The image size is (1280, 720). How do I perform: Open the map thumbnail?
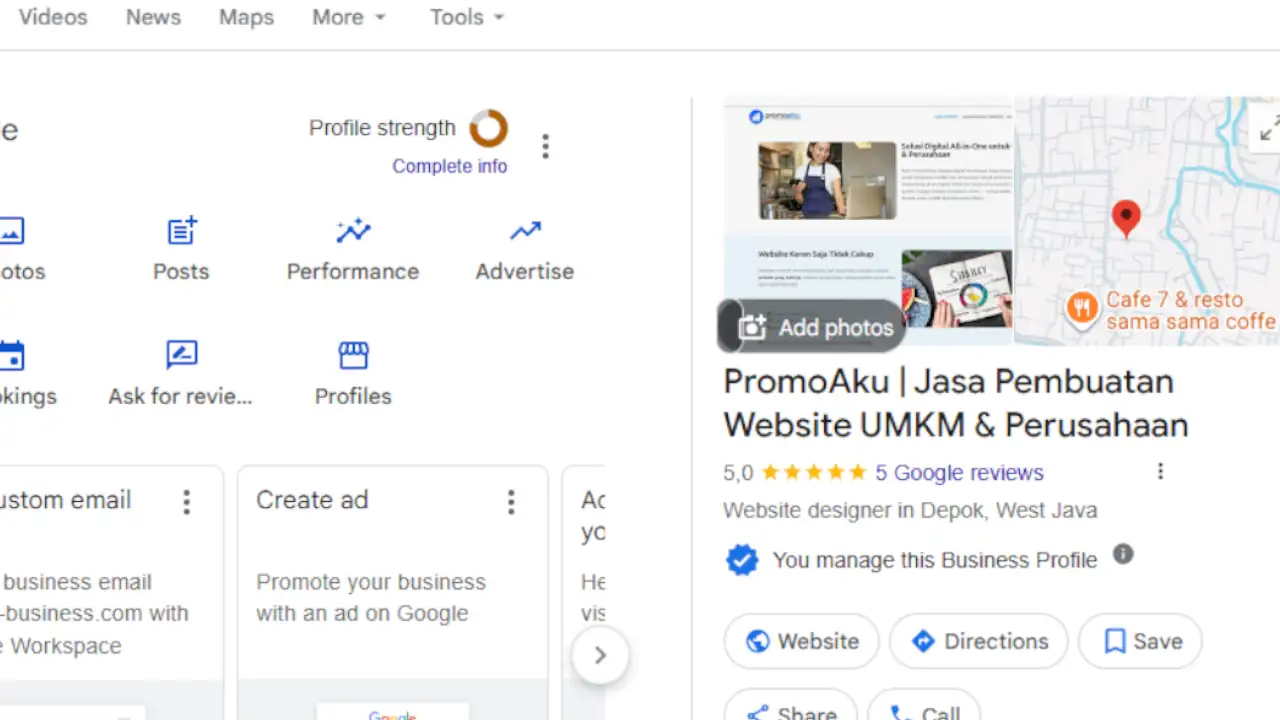click(1147, 220)
